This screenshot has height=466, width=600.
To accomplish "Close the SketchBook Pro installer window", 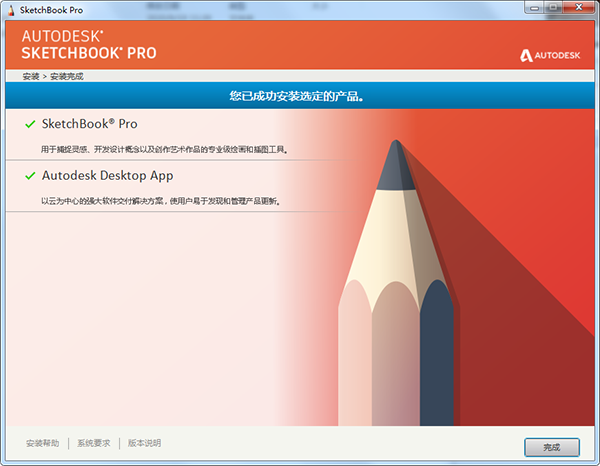I will 579,7.
